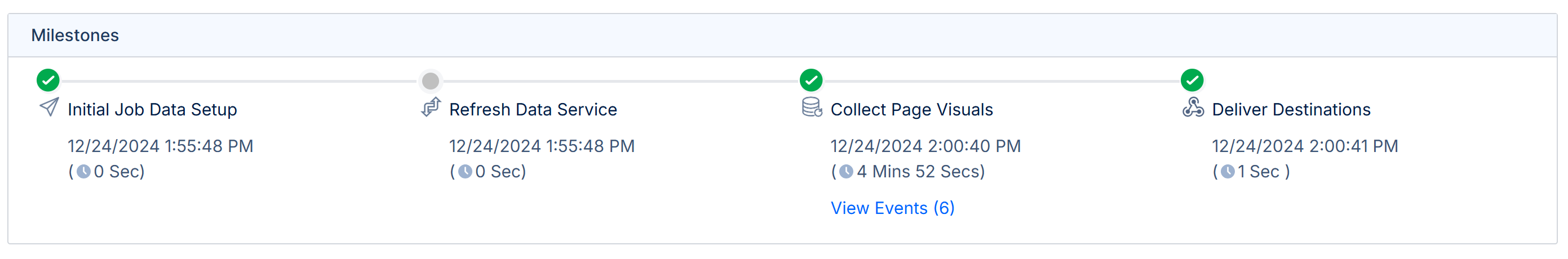
Task: Click the 12/24/2024 2:00:40 PM timestamp
Action: 925,146
